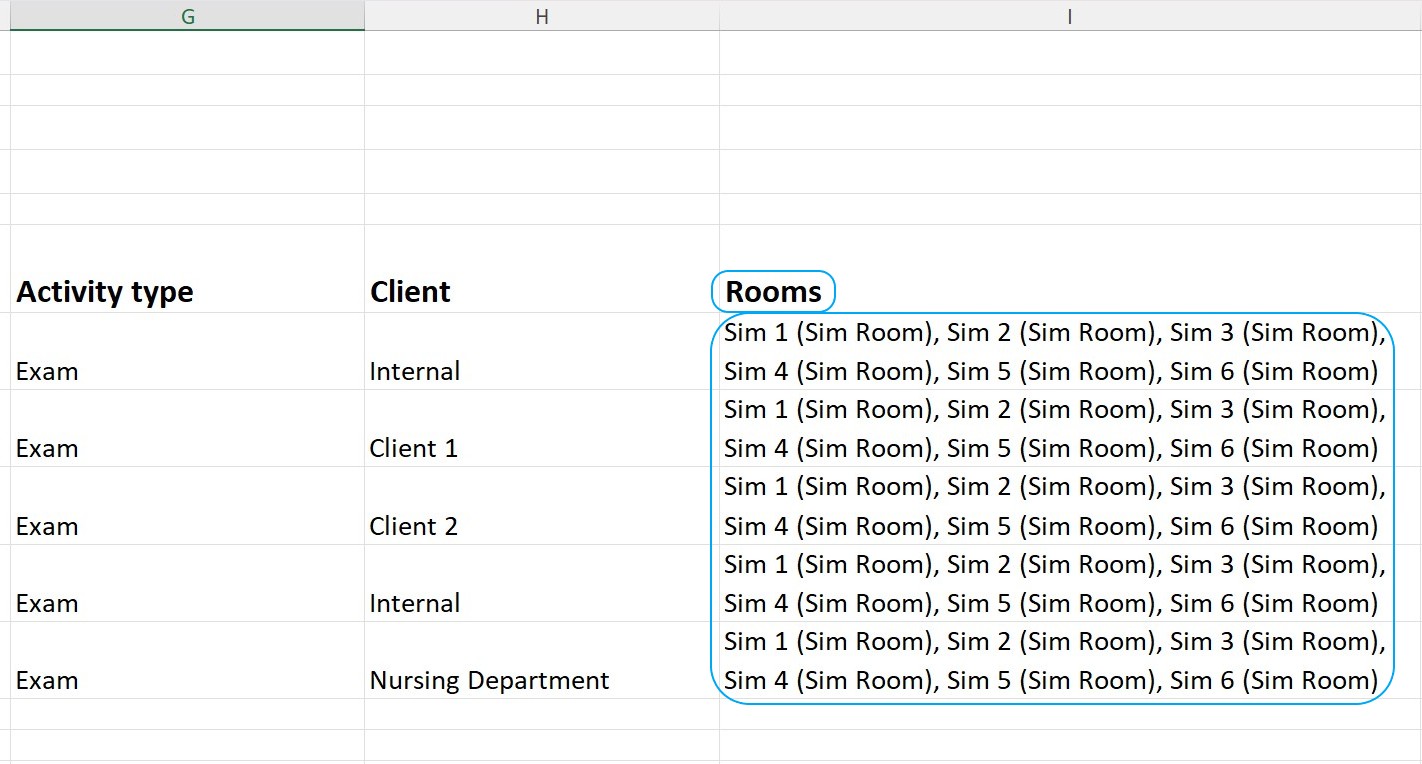Select Rooms cell for Client 2 row

1070,506
